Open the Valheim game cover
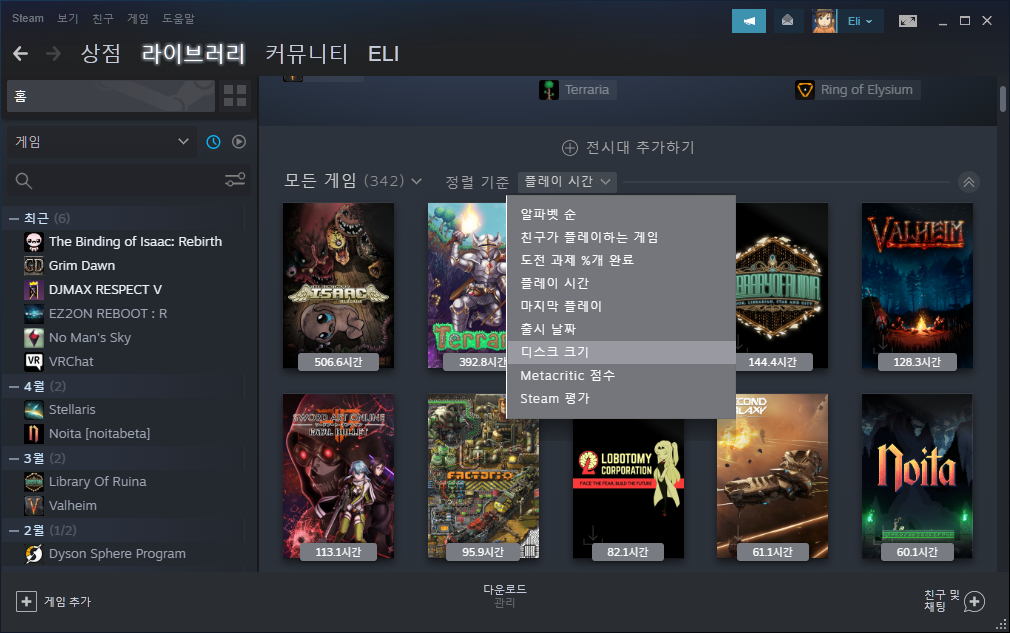The height and width of the screenshot is (633, 1010). point(917,286)
